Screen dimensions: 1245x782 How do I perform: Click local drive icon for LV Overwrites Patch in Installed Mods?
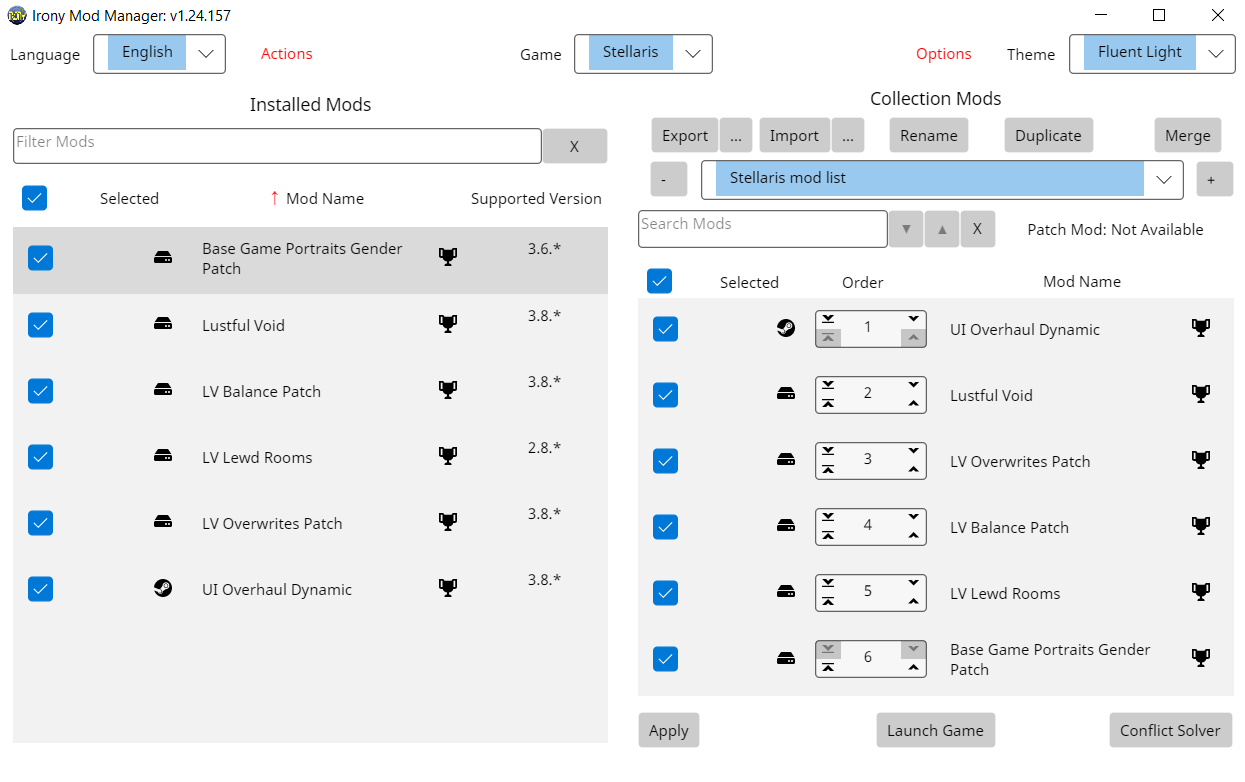tap(162, 522)
